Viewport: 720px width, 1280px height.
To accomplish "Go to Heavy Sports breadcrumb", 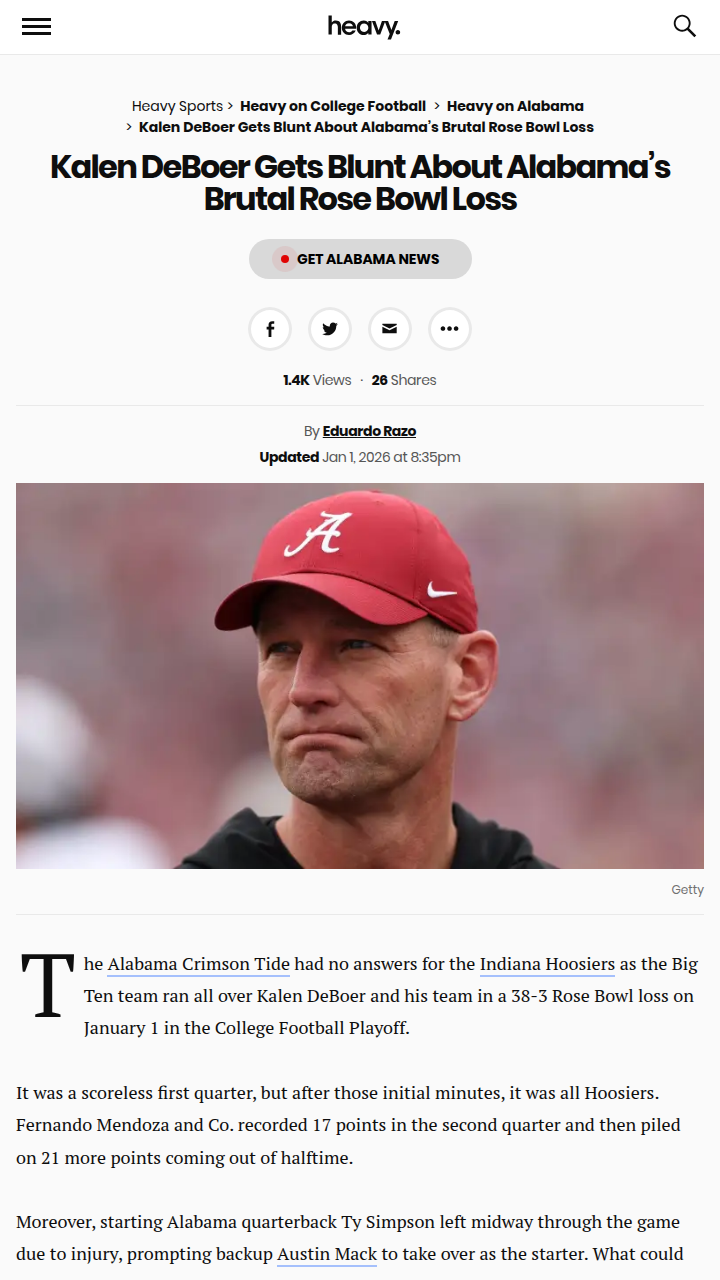I will click(177, 106).
